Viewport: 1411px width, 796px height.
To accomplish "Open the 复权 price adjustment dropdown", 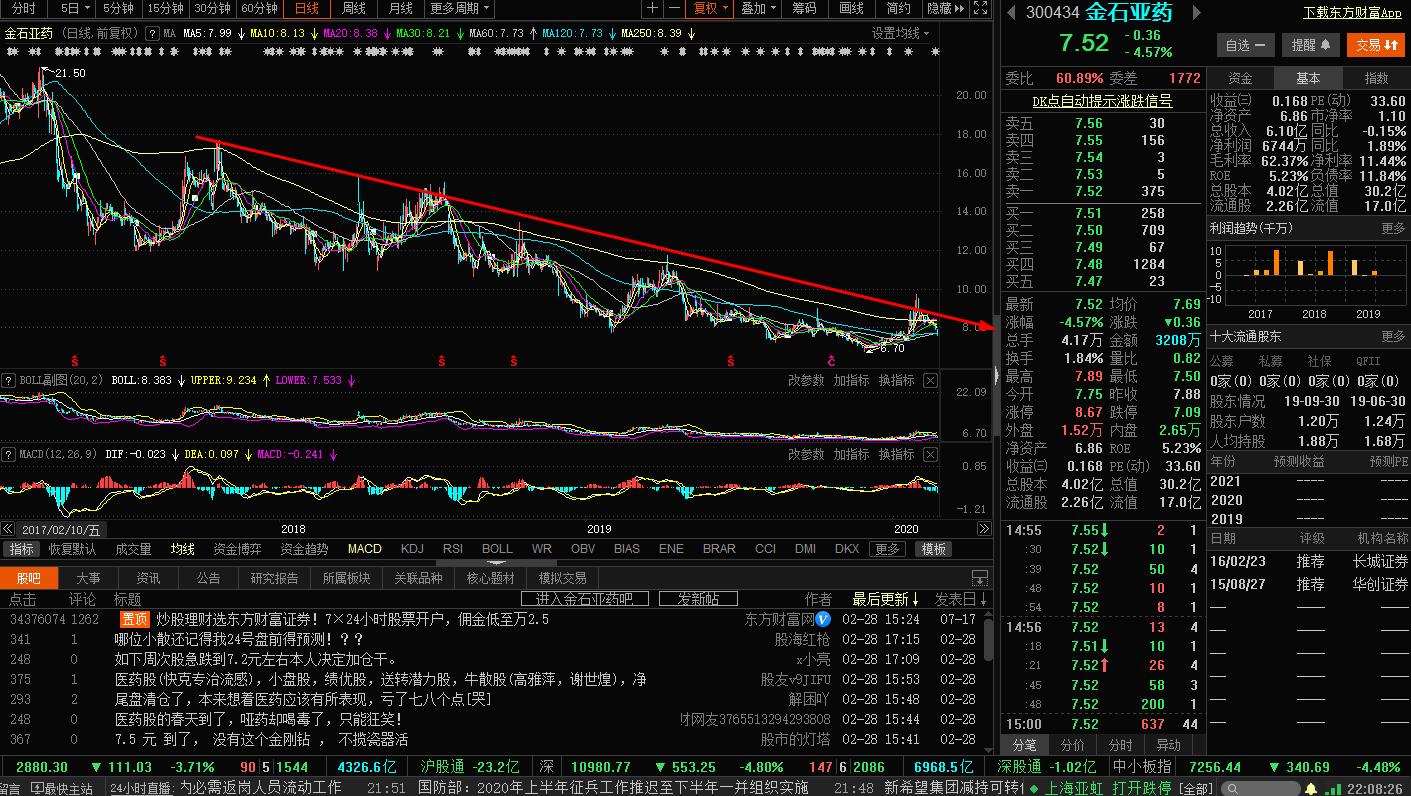I will [709, 9].
